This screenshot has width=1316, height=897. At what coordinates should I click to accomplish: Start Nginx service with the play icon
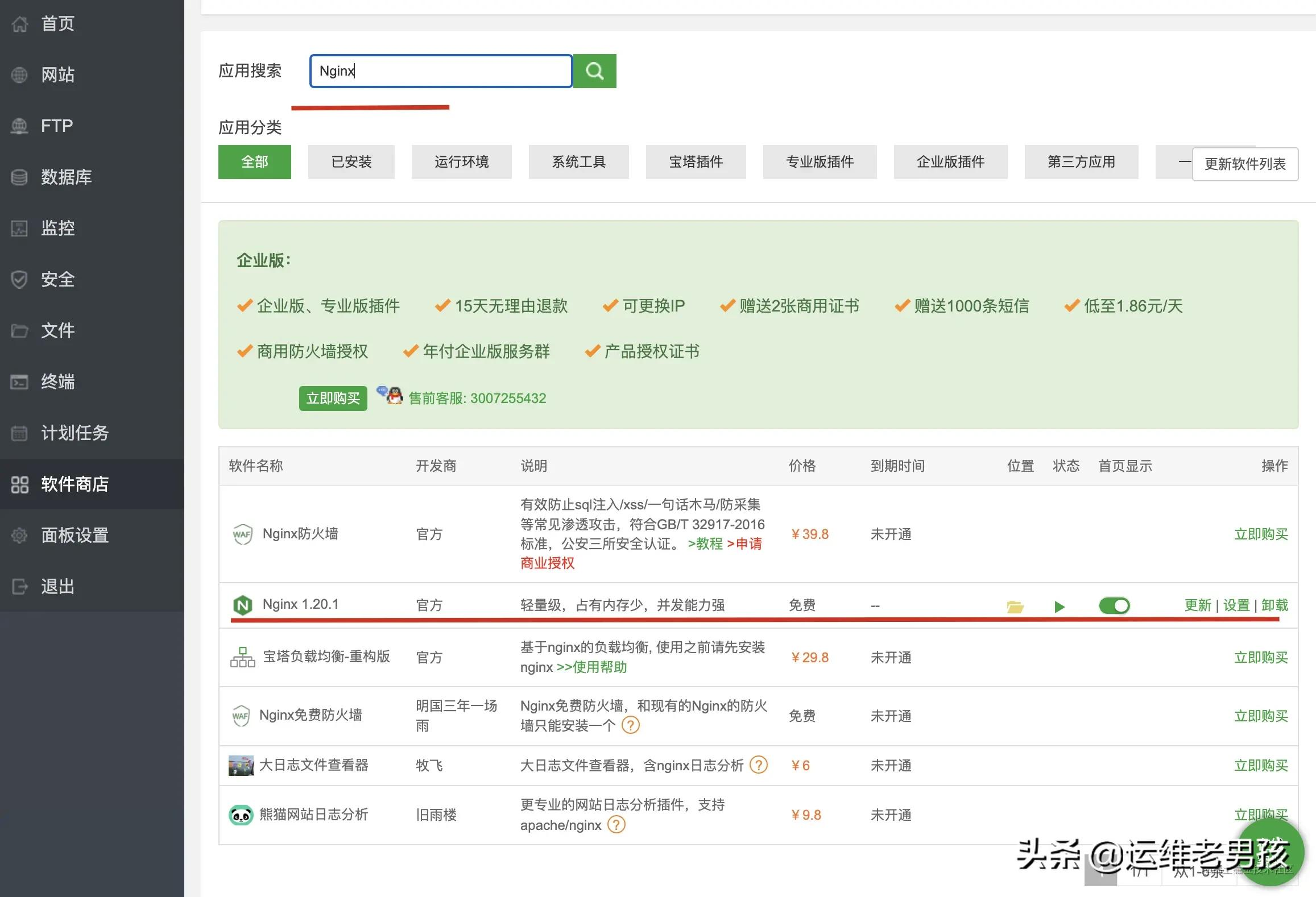(x=1059, y=606)
